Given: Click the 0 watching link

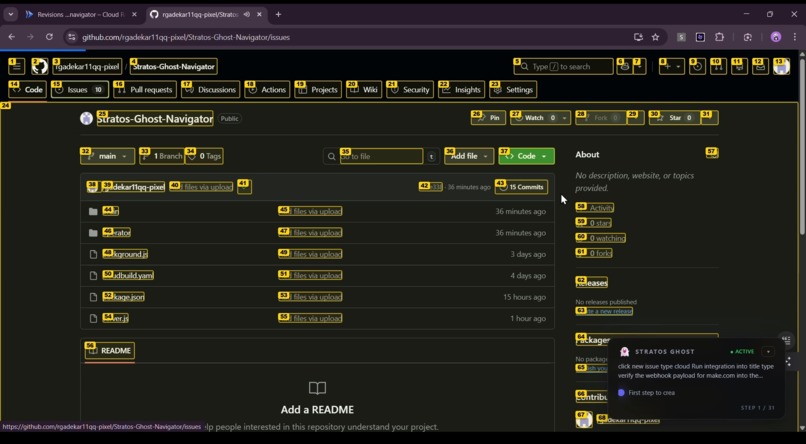Looking at the screenshot, I should pyautogui.click(x=601, y=238).
